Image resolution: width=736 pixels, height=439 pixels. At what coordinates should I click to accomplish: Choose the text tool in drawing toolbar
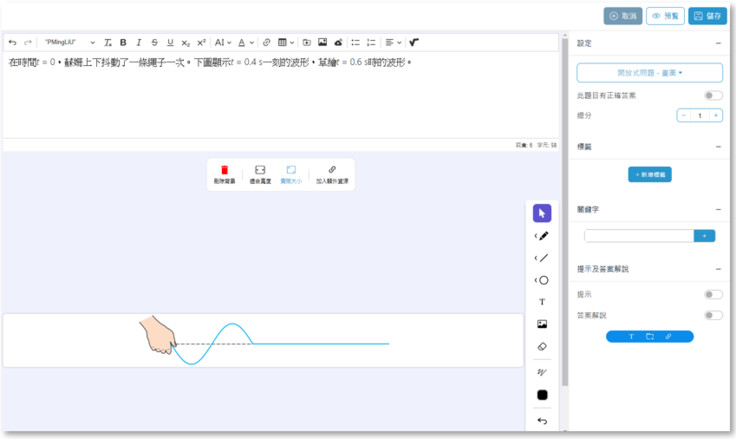(542, 302)
